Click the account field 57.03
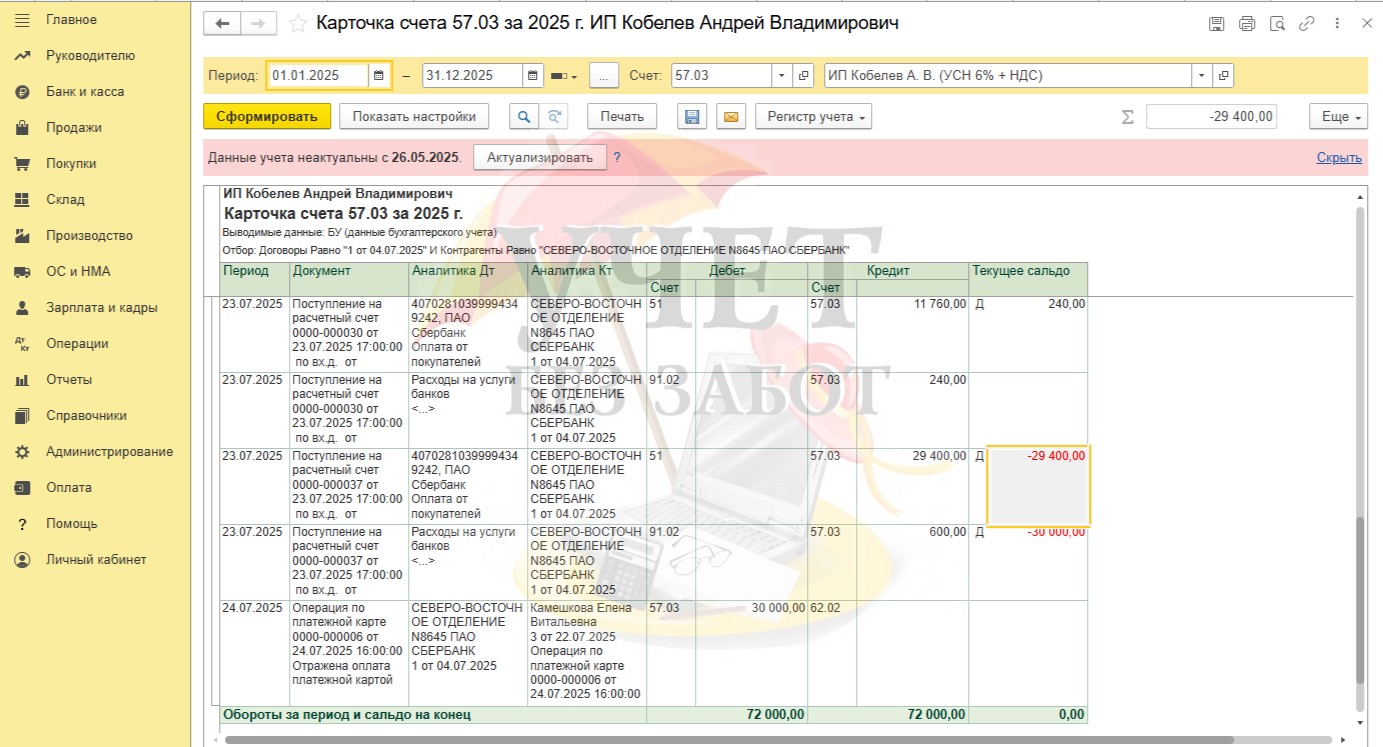Image resolution: width=1383 pixels, height=747 pixels. point(721,76)
